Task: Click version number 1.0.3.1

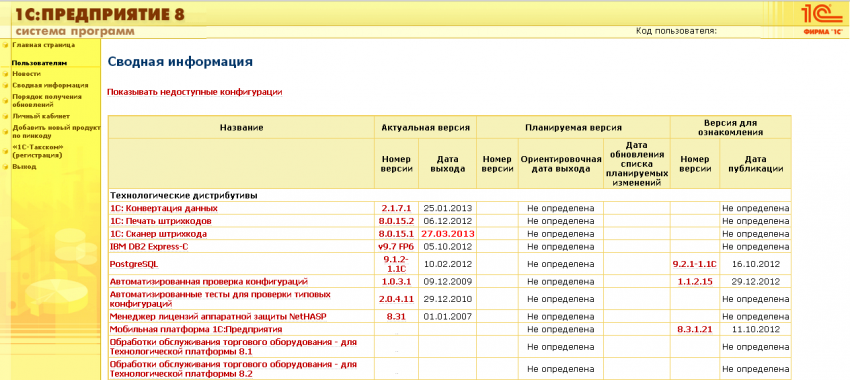Action: click(x=396, y=282)
